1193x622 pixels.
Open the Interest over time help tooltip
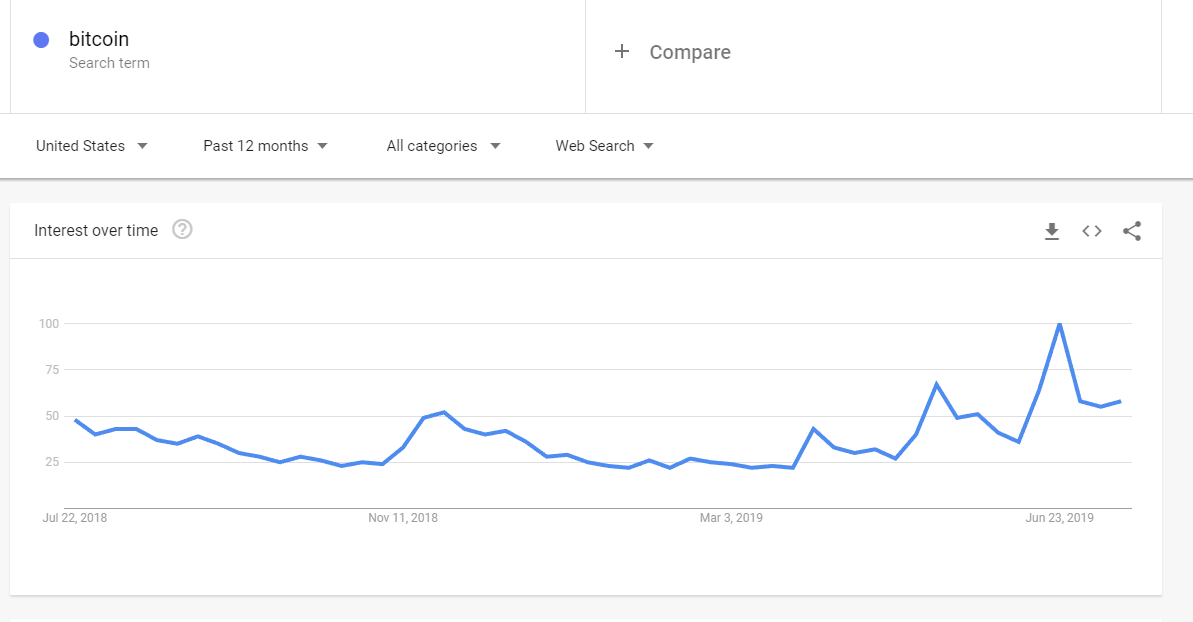click(x=182, y=230)
